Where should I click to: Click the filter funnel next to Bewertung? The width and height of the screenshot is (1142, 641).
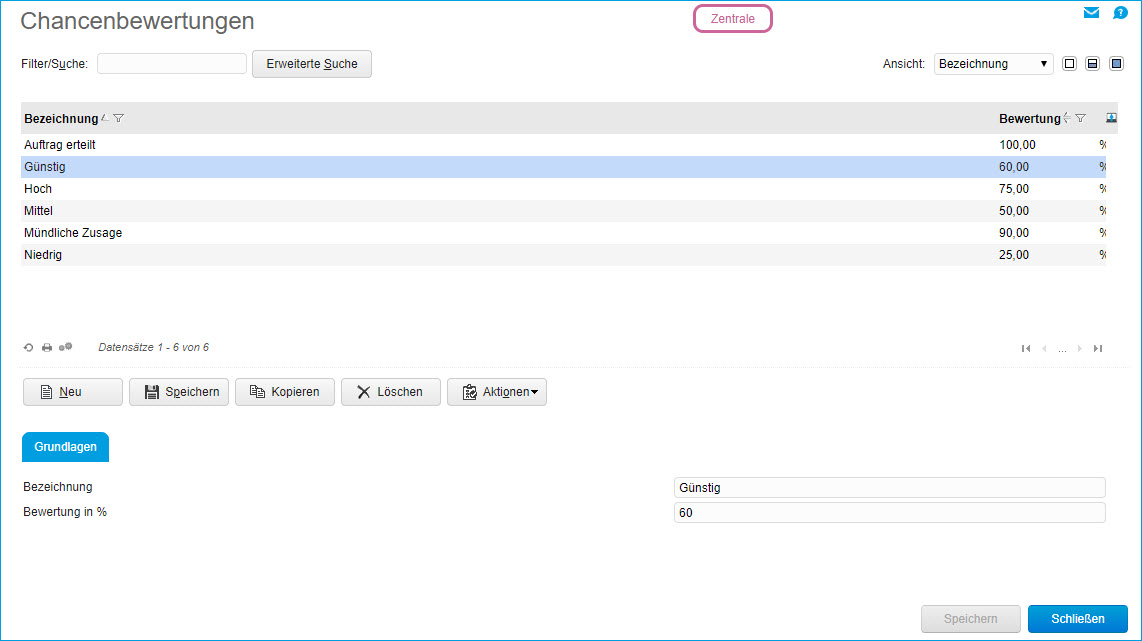point(1080,118)
